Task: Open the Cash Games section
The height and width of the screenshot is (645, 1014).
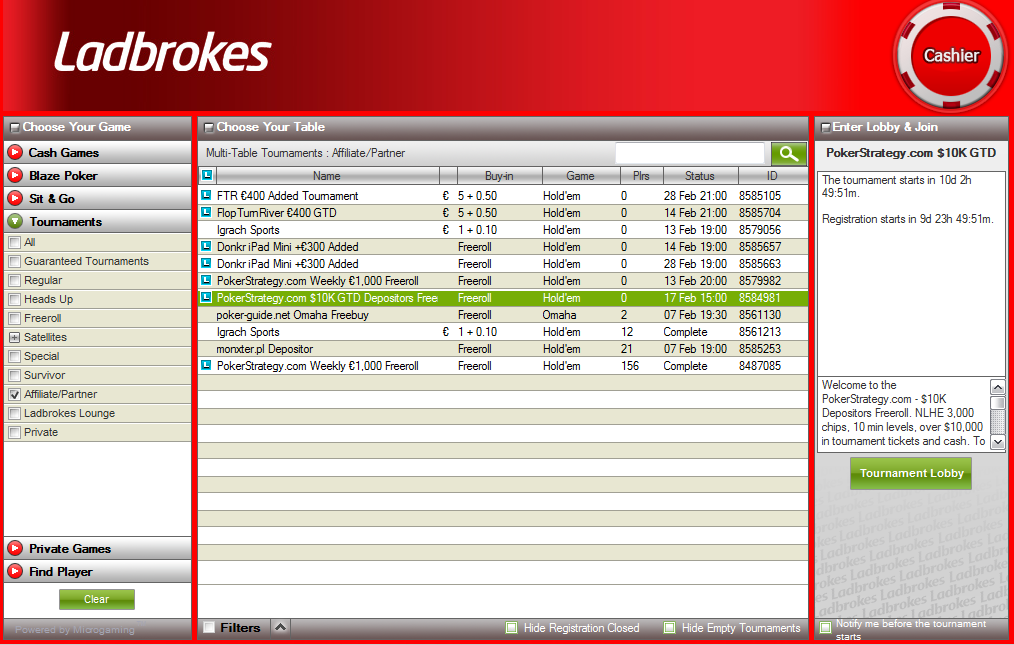Action: coord(98,153)
